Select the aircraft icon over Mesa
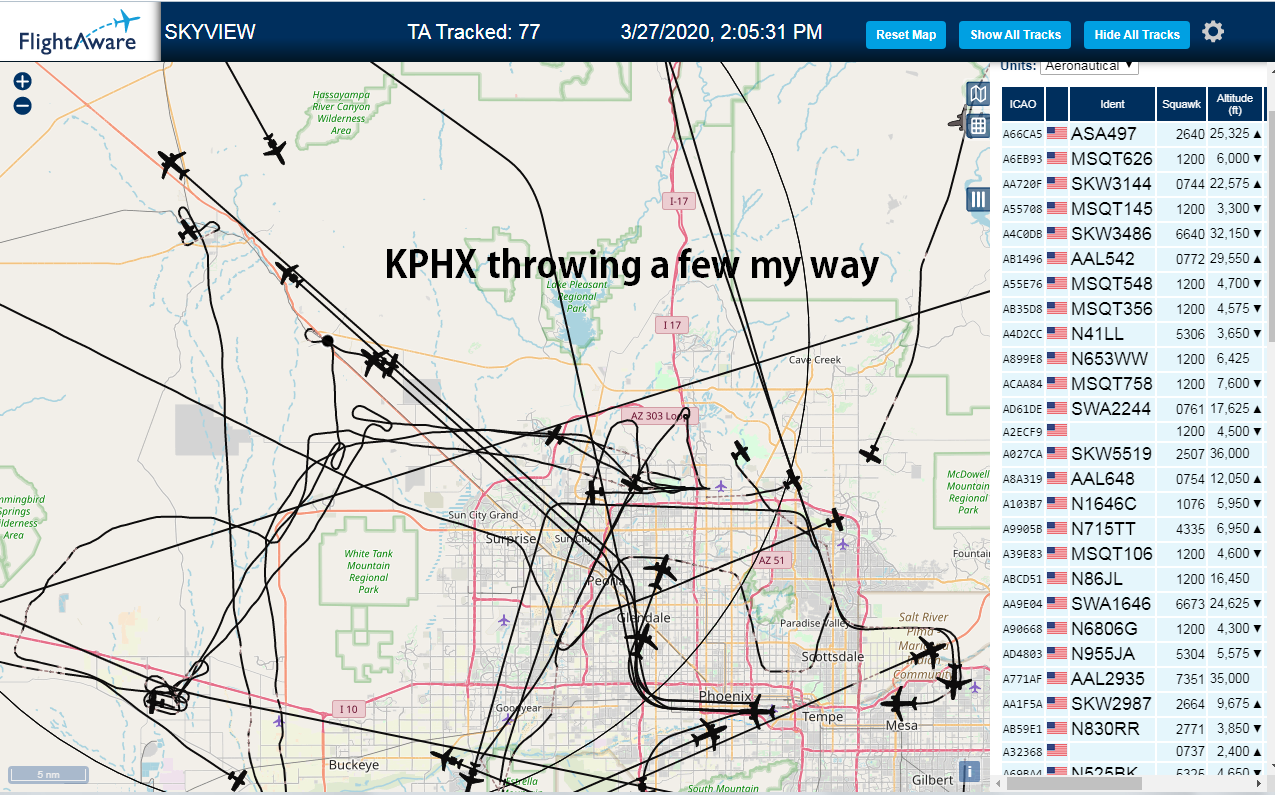Viewport: 1275px width, 795px height. (x=899, y=703)
